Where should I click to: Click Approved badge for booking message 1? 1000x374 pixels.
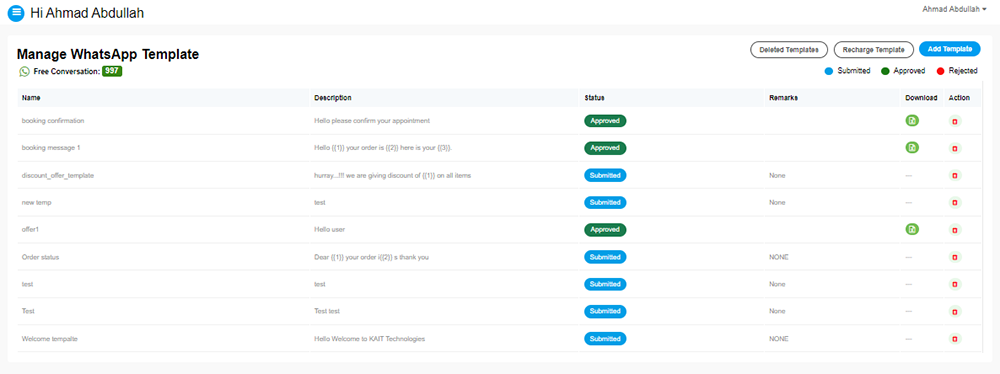605,147
